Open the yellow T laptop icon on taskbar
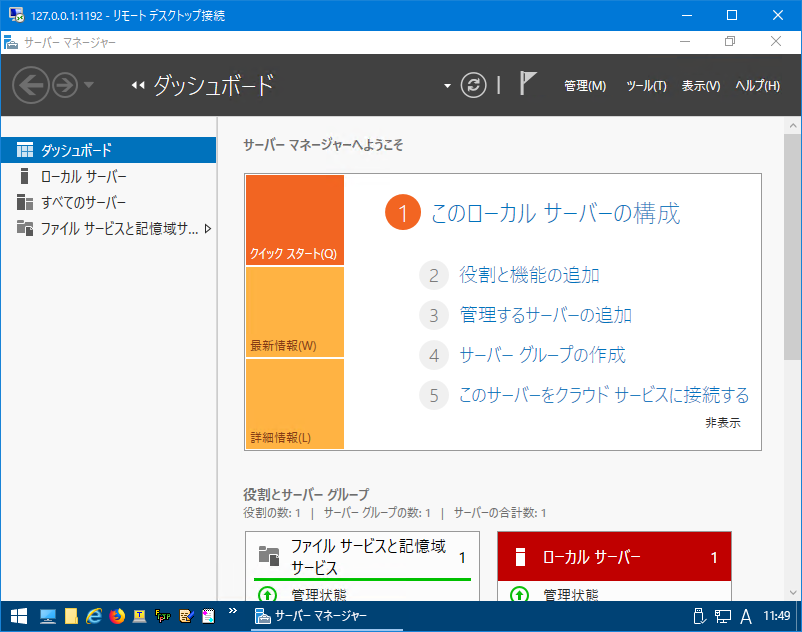The height and width of the screenshot is (632, 802). (140, 616)
